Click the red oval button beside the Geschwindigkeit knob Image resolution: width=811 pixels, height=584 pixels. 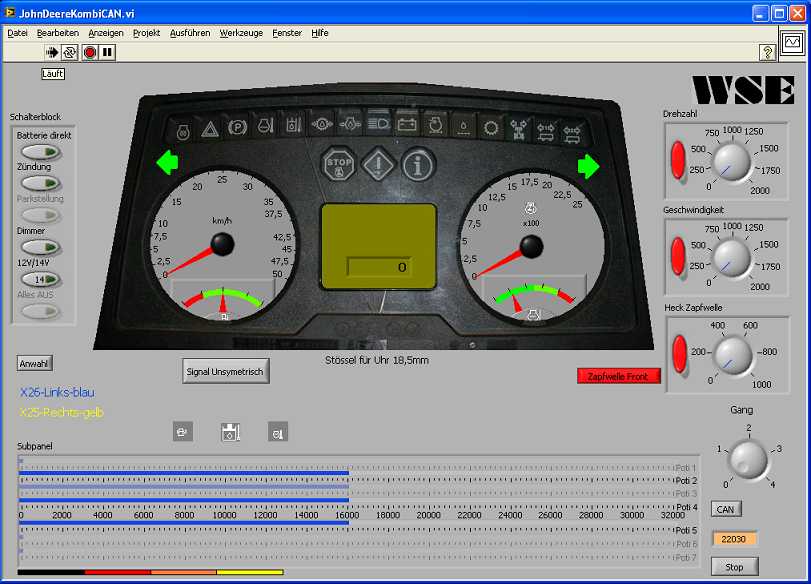pyautogui.click(x=678, y=256)
